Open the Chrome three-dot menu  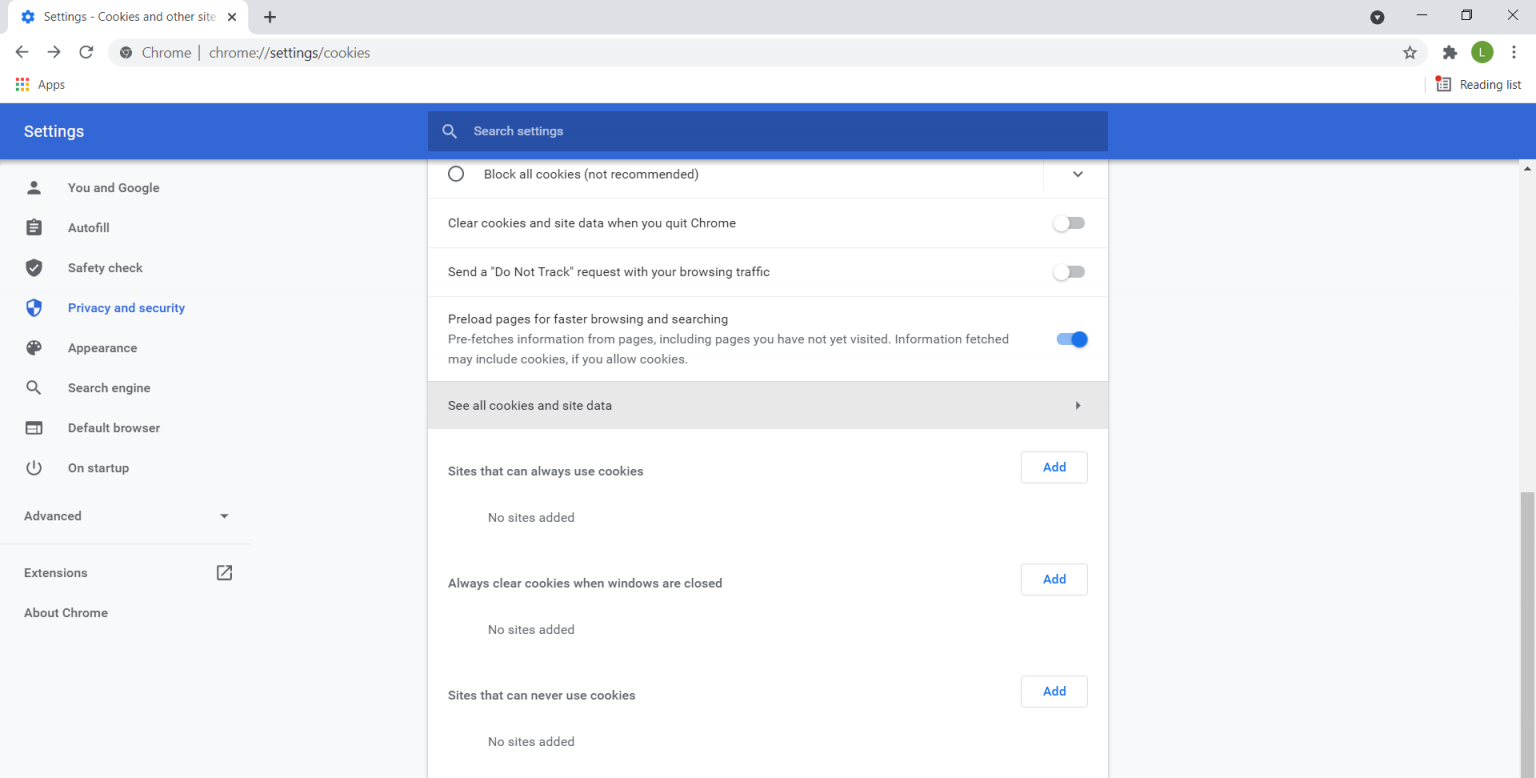coord(1515,52)
